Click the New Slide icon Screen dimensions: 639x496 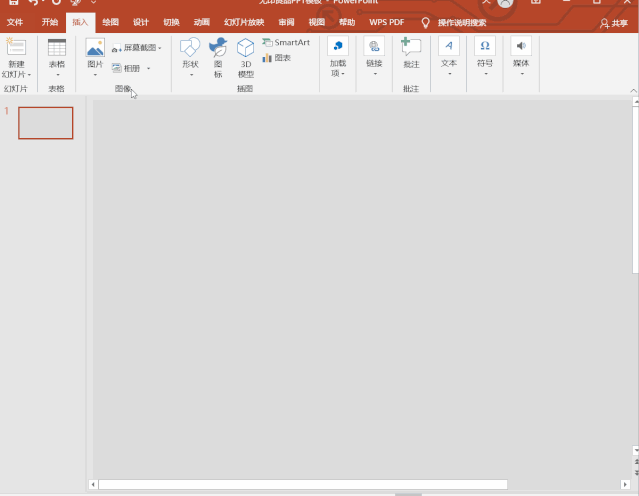point(16,47)
